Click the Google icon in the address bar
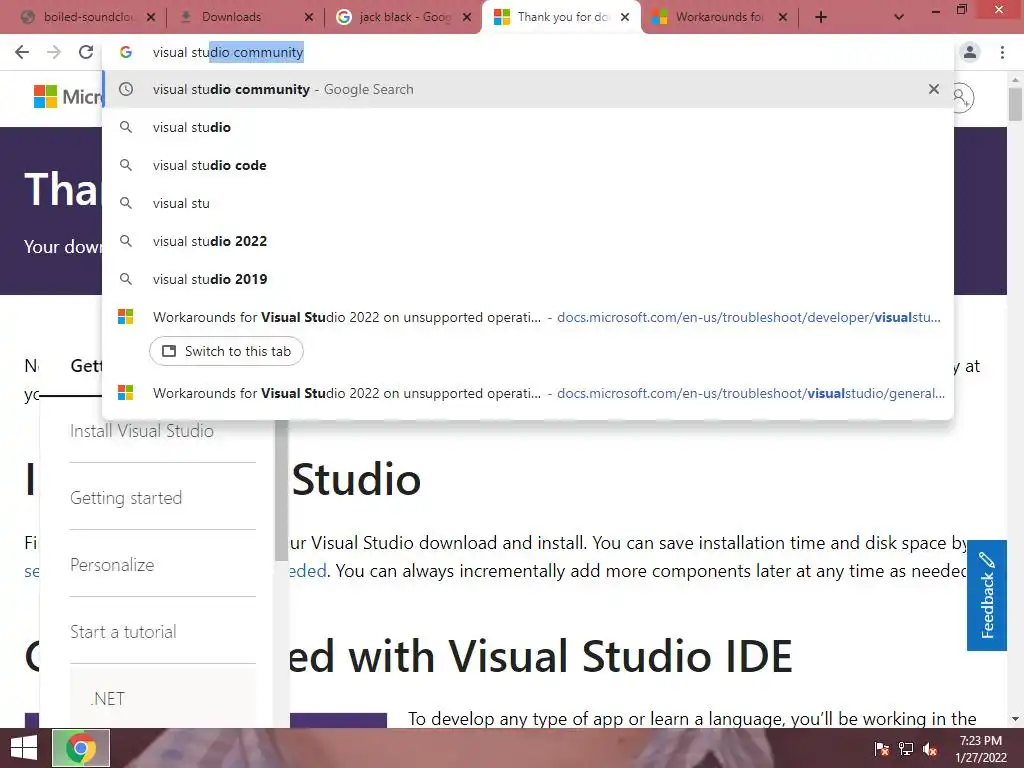This screenshot has width=1024, height=768. [x=126, y=52]
